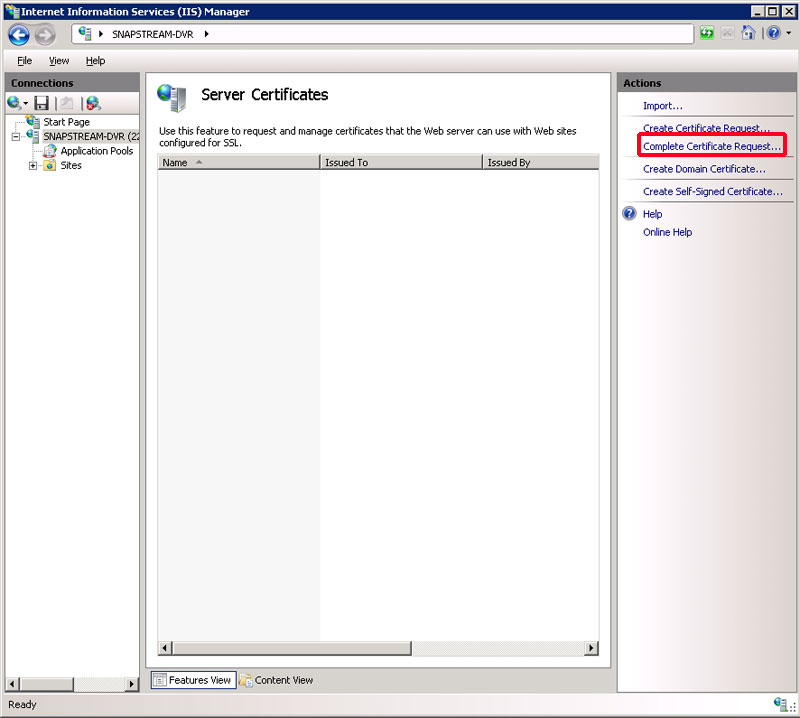Open the View menu

pyautogui.click(x=59, y=61)
